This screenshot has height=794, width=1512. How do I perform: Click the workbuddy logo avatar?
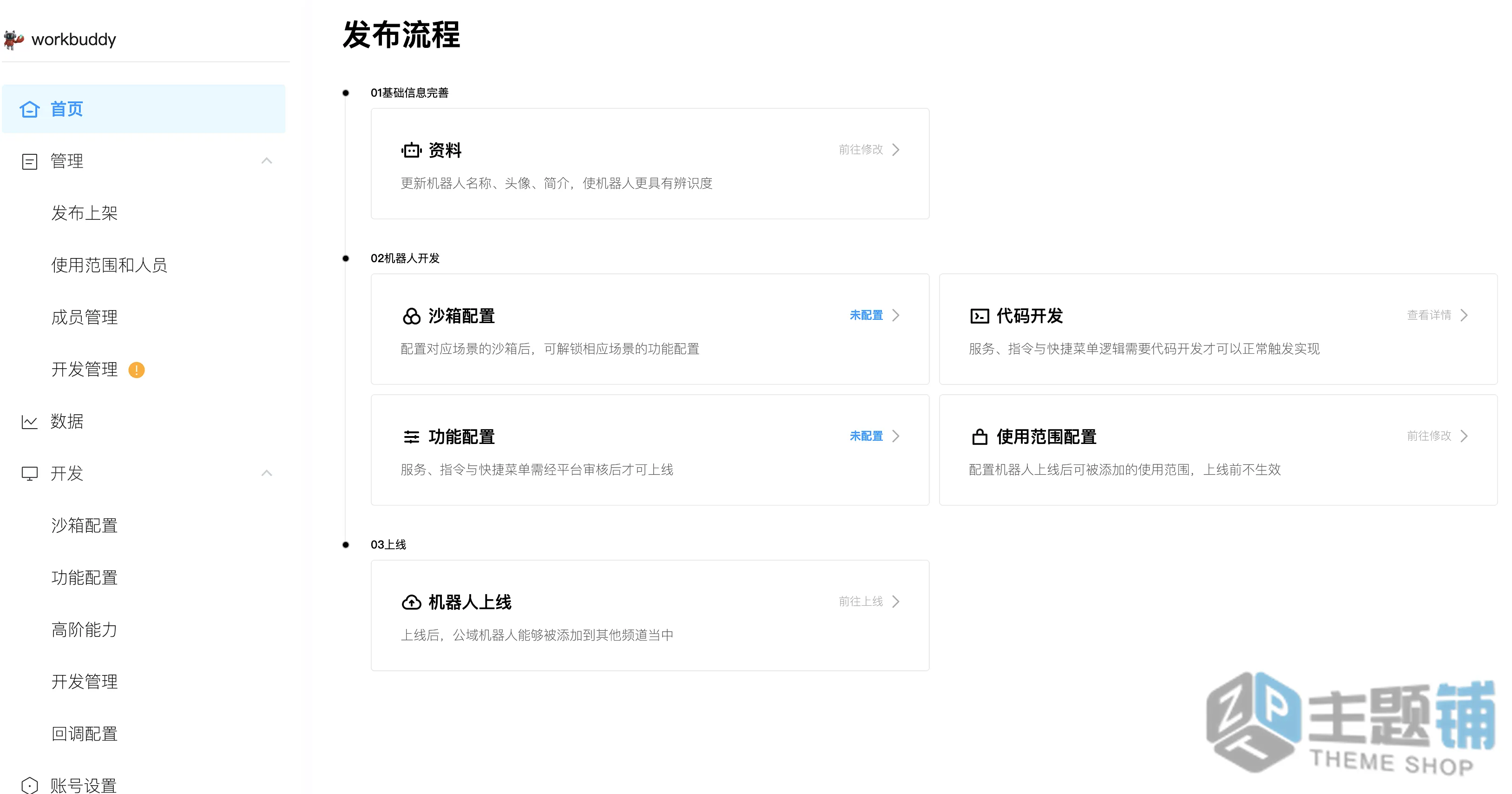[x=13, y=40]
